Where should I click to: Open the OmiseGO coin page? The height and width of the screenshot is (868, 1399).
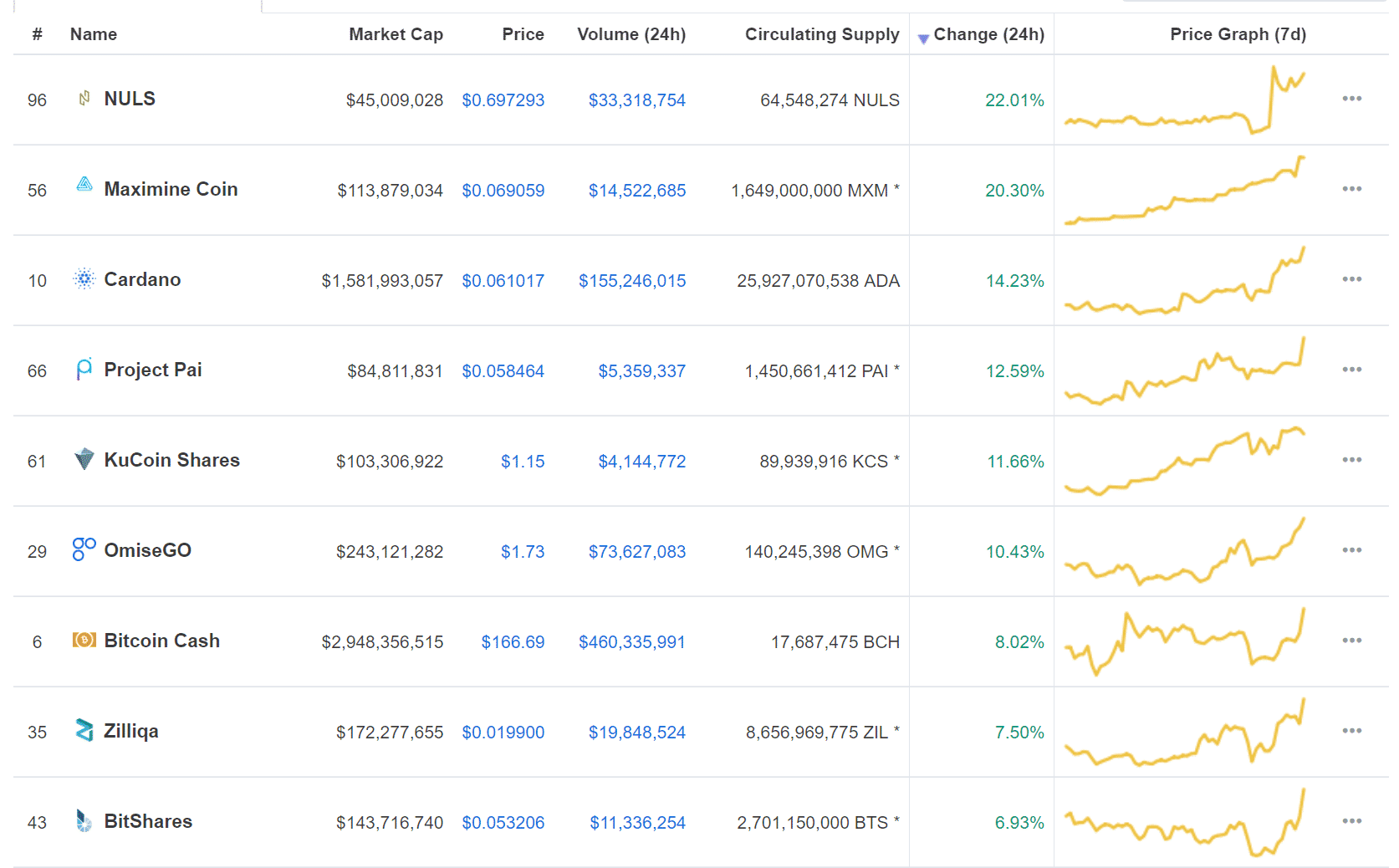pyautogui.click(x=147, y=550)
